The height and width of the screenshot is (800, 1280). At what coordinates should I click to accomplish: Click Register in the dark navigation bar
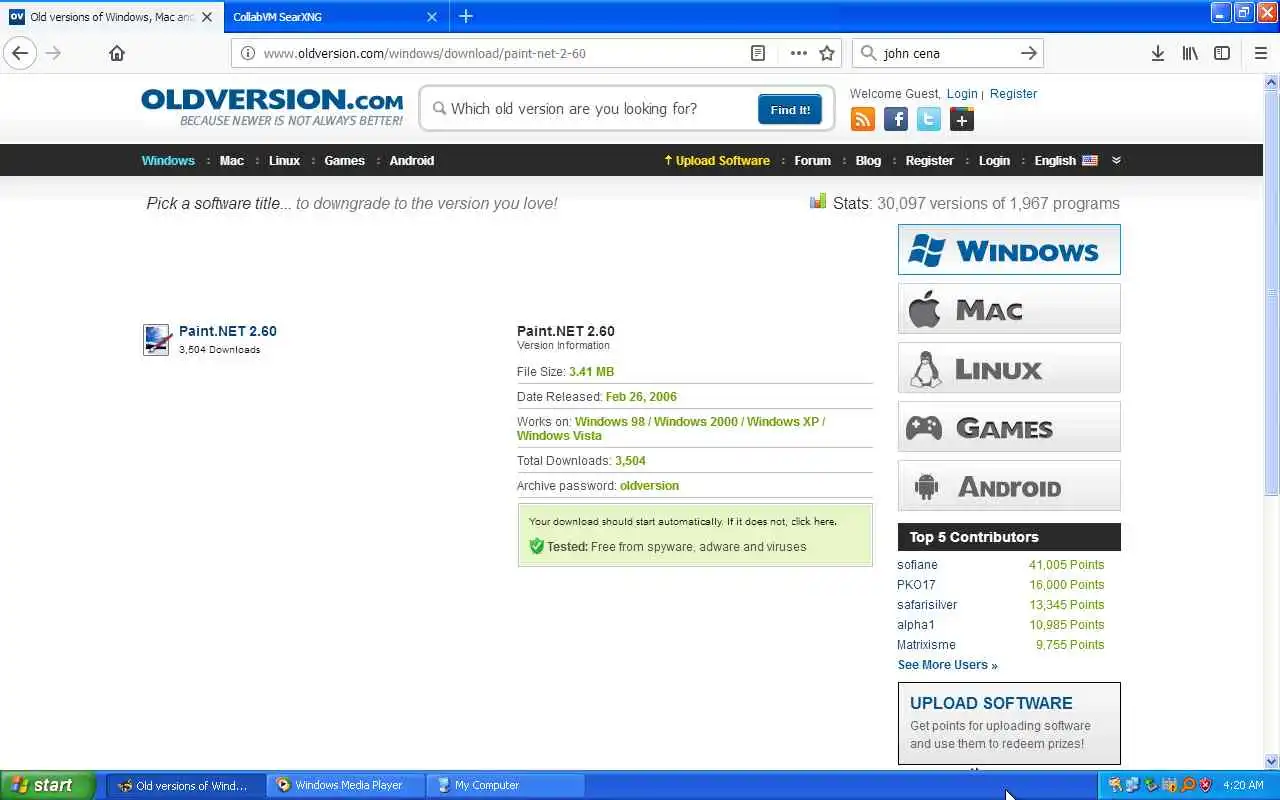coord(929,161)
